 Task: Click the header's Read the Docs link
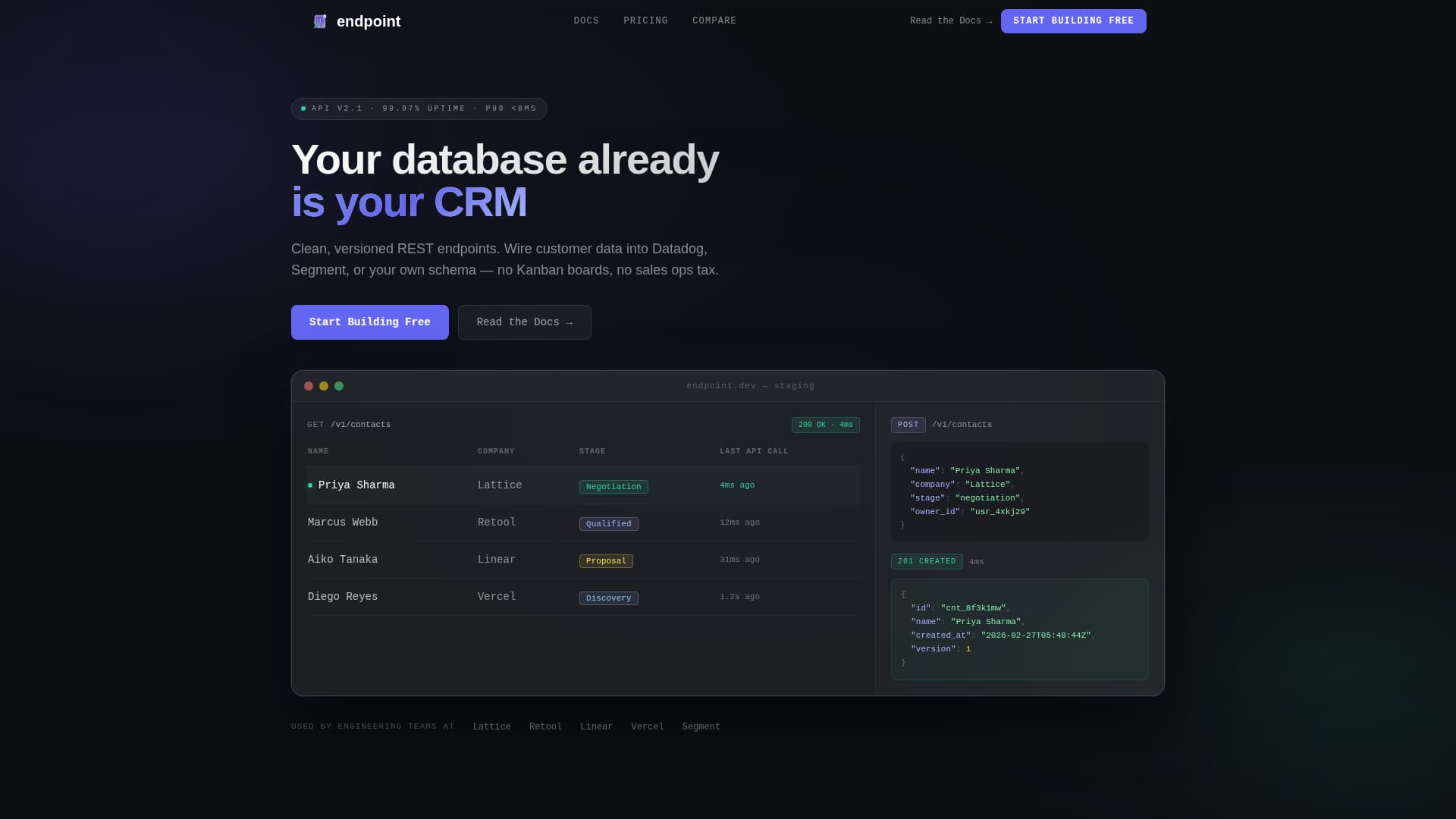point(949,20)
